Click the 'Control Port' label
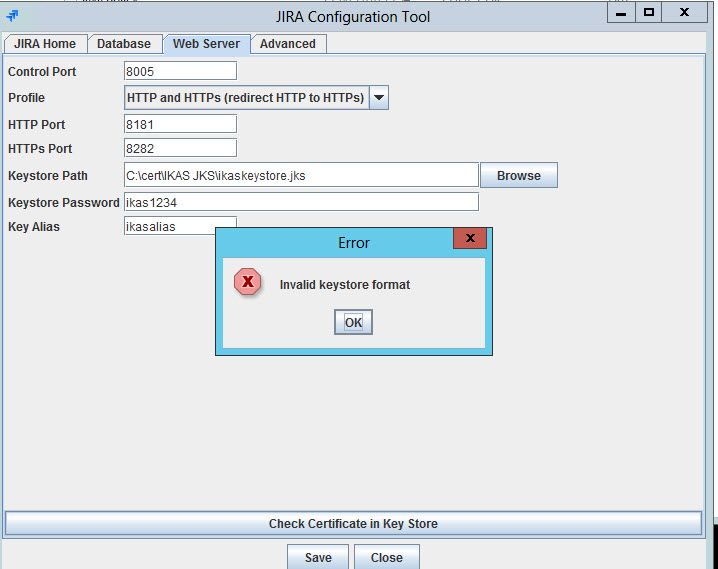 point(42,72)
